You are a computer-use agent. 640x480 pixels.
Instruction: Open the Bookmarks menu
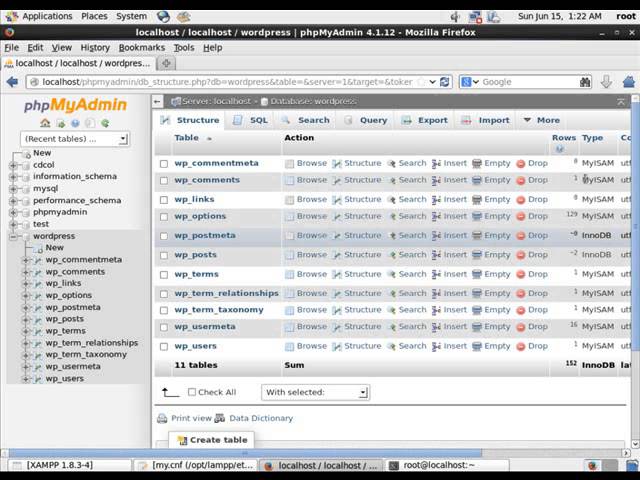(142, 48)
